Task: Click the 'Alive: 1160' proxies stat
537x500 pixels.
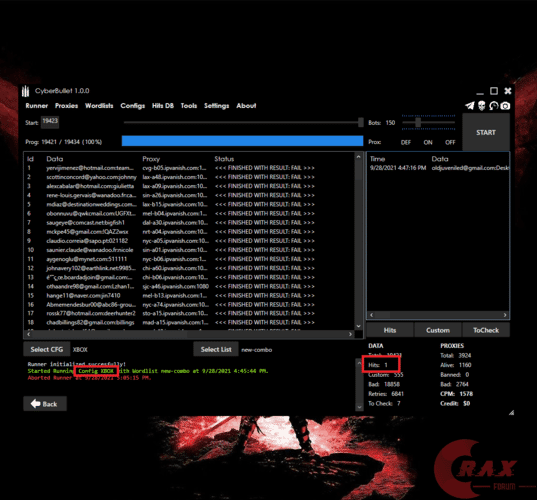Action: click(x=456, y=365)
